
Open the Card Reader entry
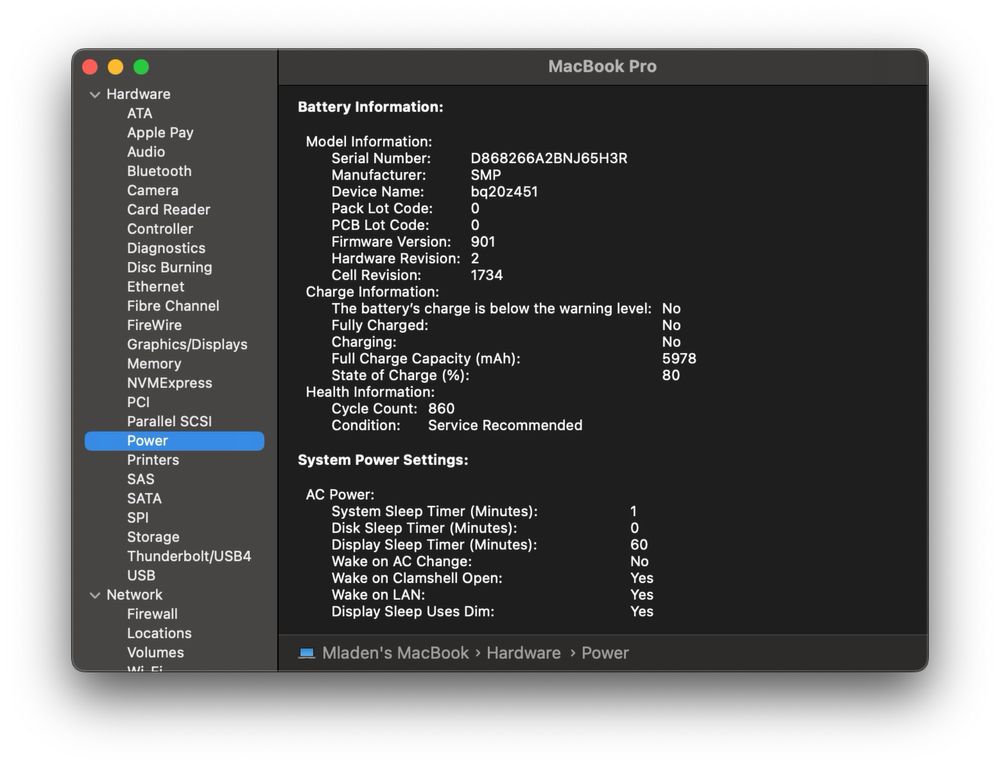coord(168,209)
